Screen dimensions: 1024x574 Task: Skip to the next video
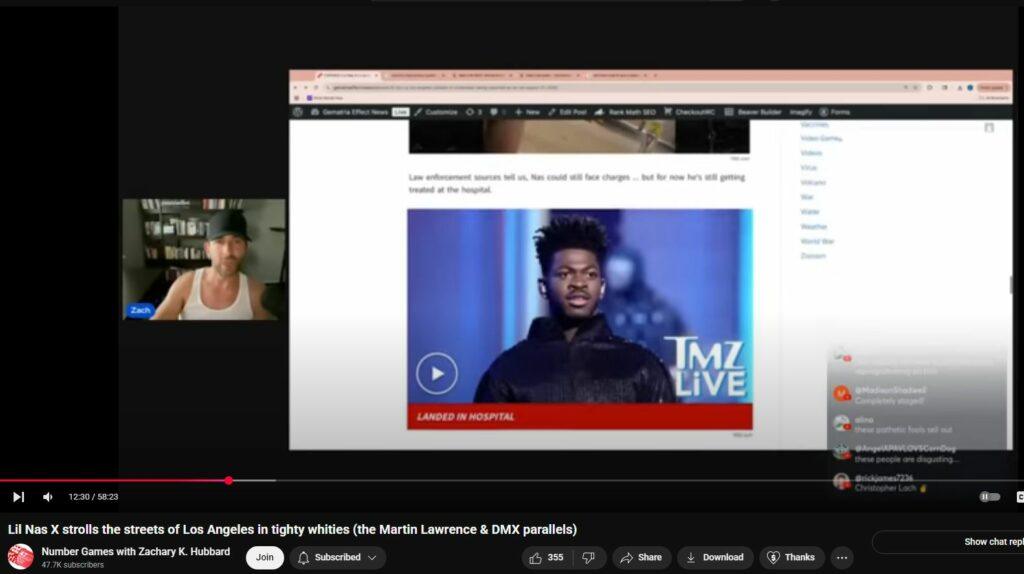tap(18, 497)
